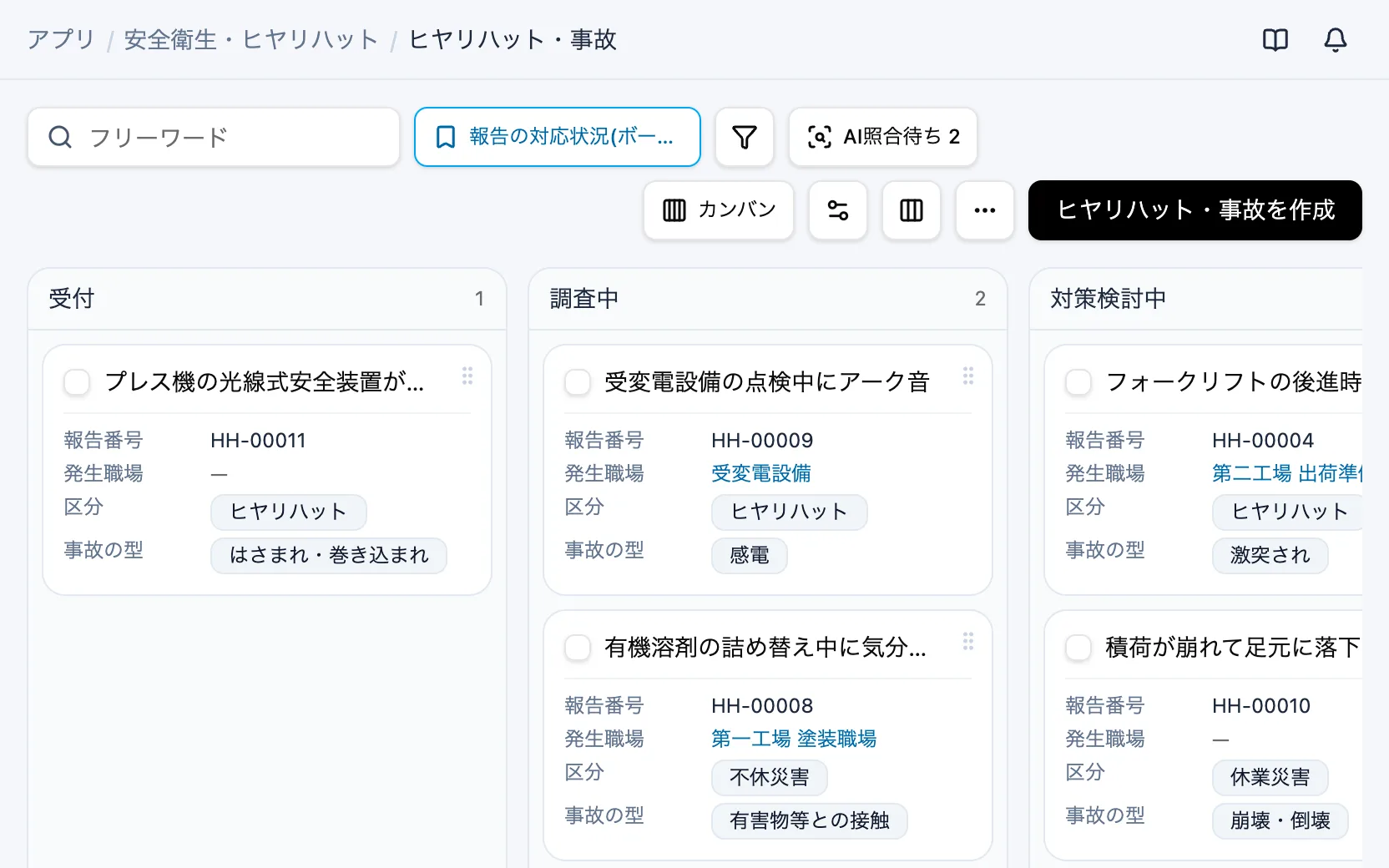Click report number HH-00004
1389x868 pixels.
point(1263,441)
